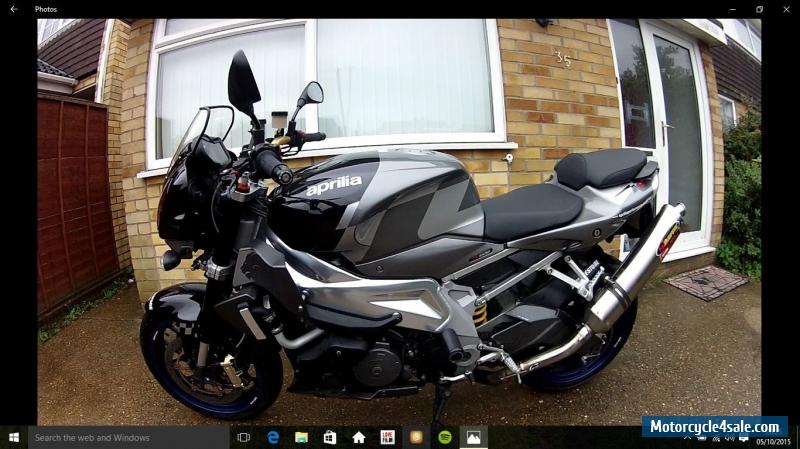Click the house-shaped taskbar icon
This screenshot has height=449, width=800.
coord(358,437)
